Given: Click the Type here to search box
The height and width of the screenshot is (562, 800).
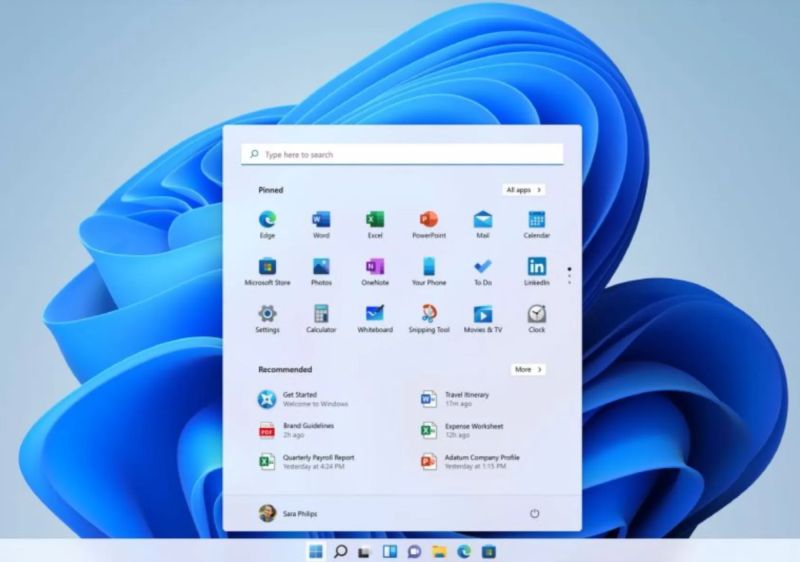Looking at the screenshot, I should coord(402,155).
